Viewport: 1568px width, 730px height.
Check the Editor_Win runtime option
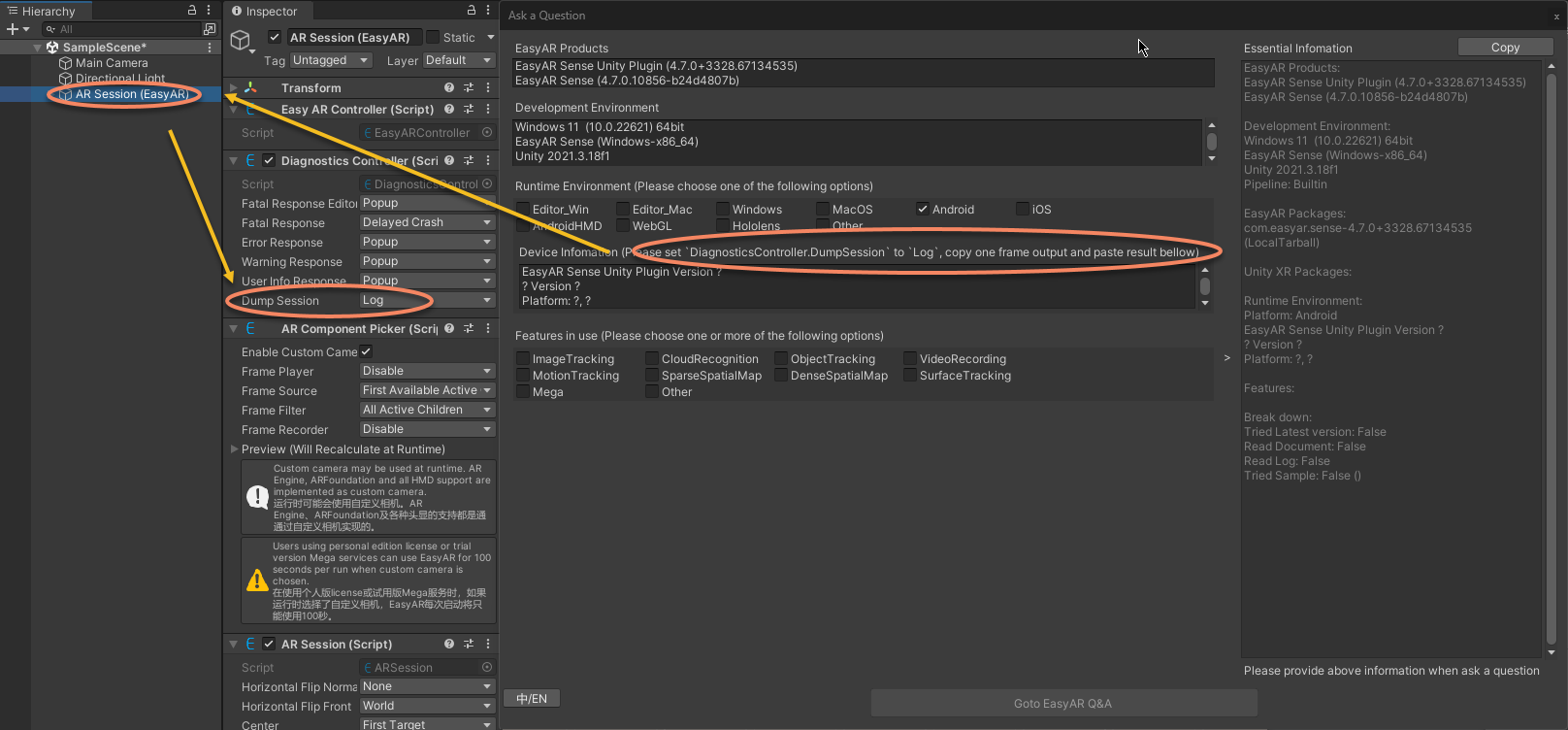(523, 209)
